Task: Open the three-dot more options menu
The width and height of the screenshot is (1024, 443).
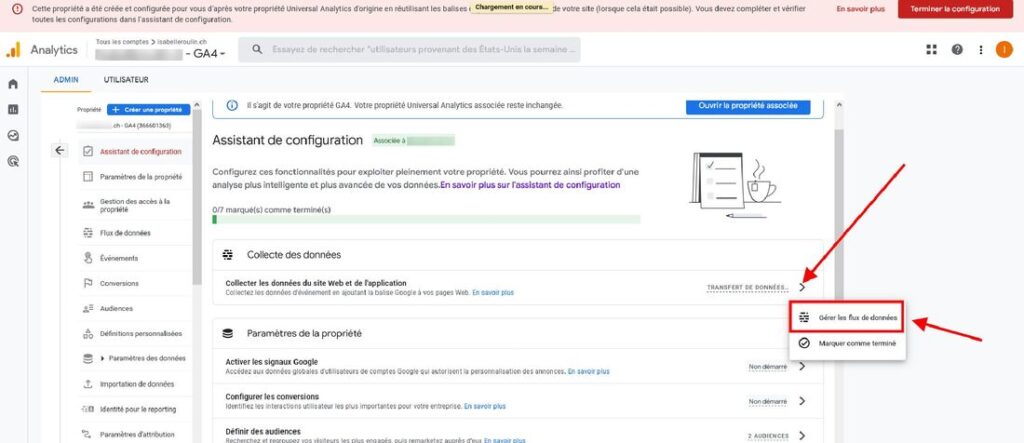Action: click(x=981, y=50)
